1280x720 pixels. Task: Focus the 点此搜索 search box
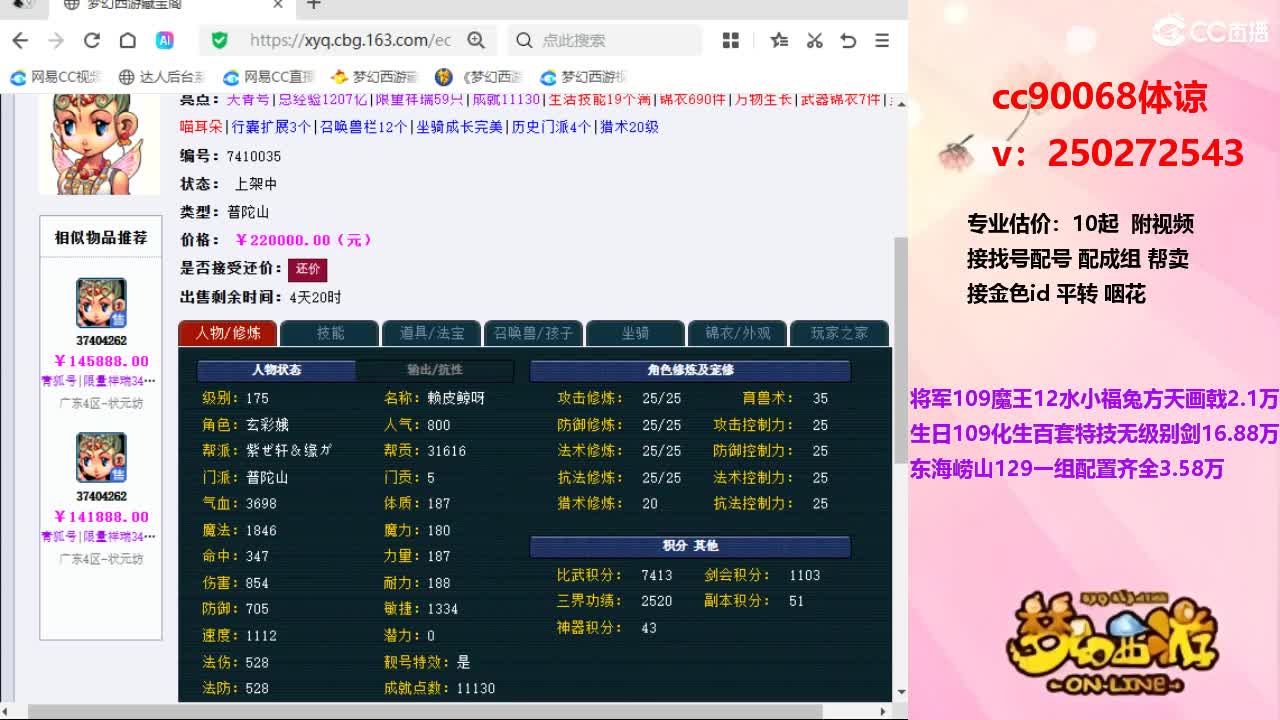(x=605, y=40)
